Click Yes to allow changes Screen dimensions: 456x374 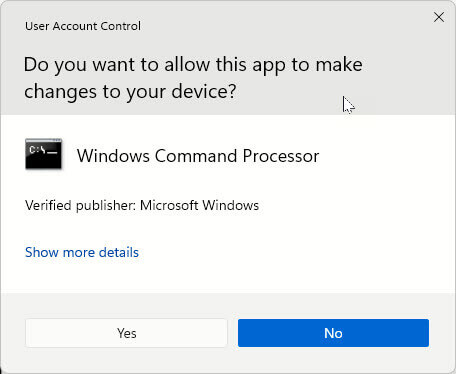point(126,333)
